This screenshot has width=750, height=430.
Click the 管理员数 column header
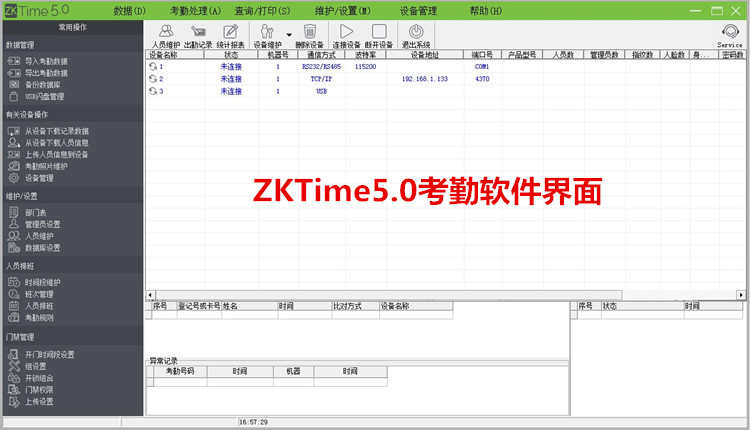coord(604,55)
